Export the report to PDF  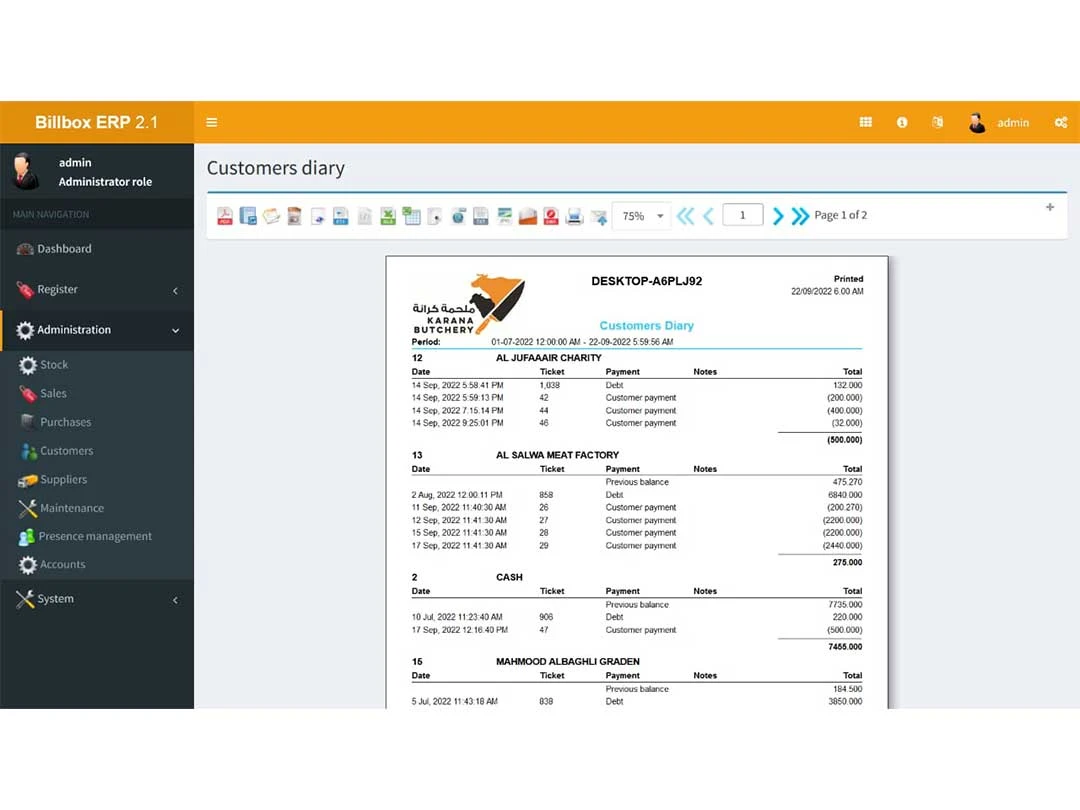point(225,215)
